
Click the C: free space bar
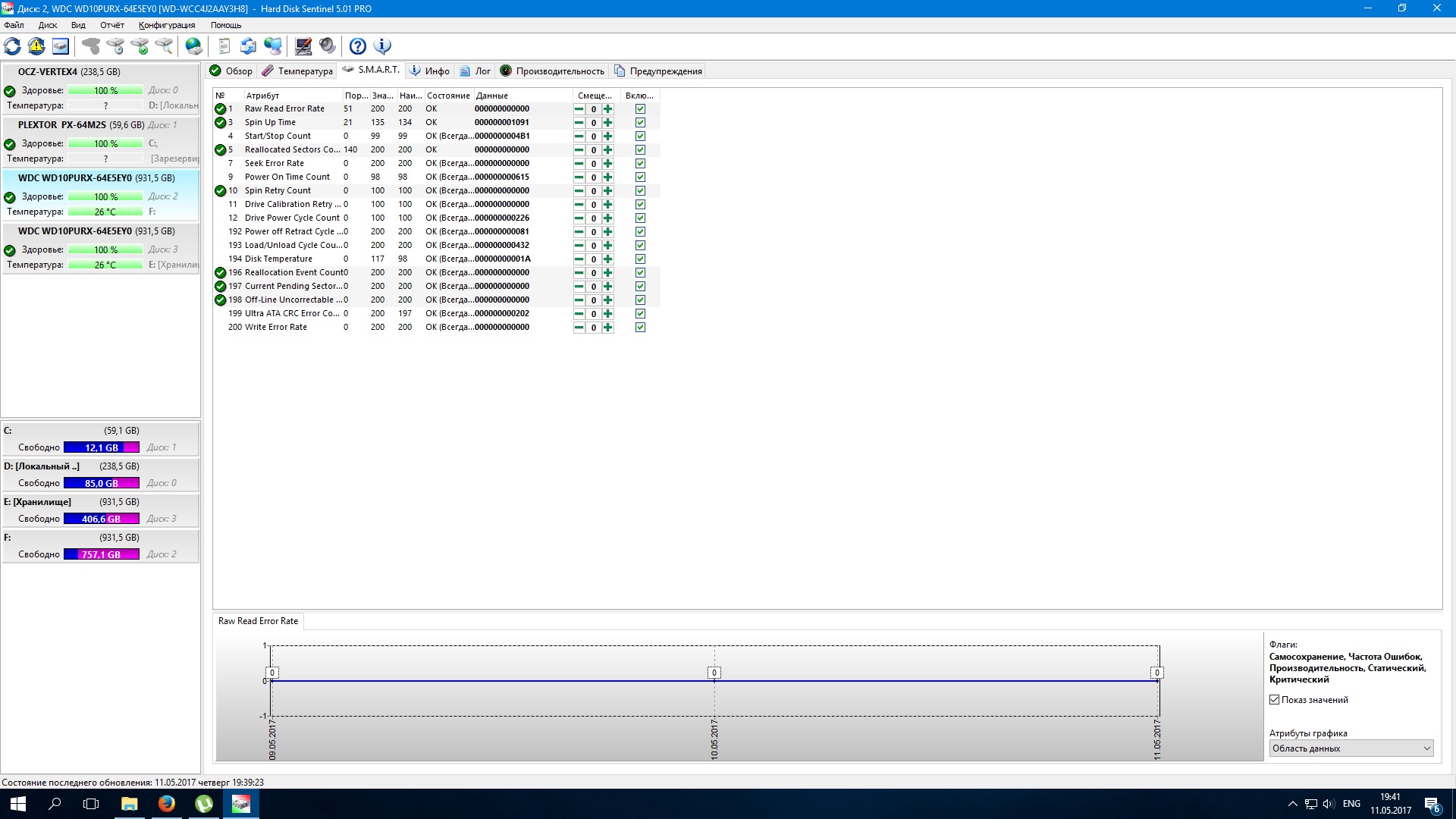click(x=102, y=447)
